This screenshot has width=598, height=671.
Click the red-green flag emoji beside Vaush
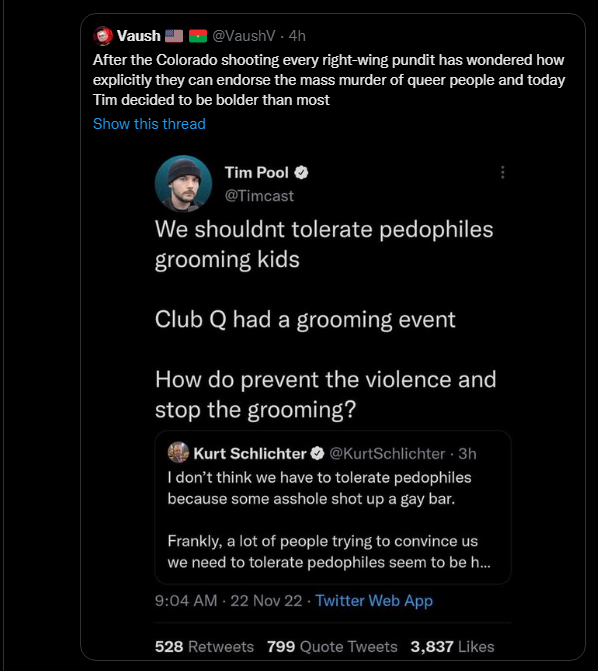tap(198, 36)
